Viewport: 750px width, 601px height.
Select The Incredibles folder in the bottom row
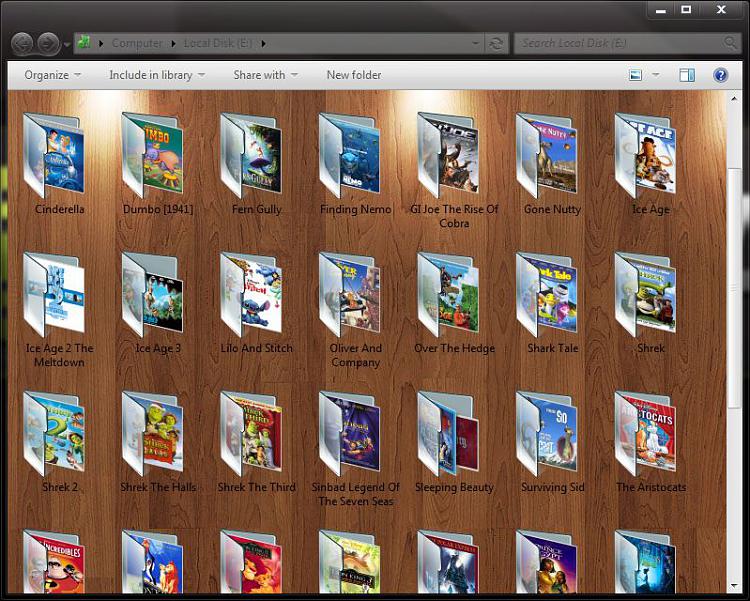[54, 562]
